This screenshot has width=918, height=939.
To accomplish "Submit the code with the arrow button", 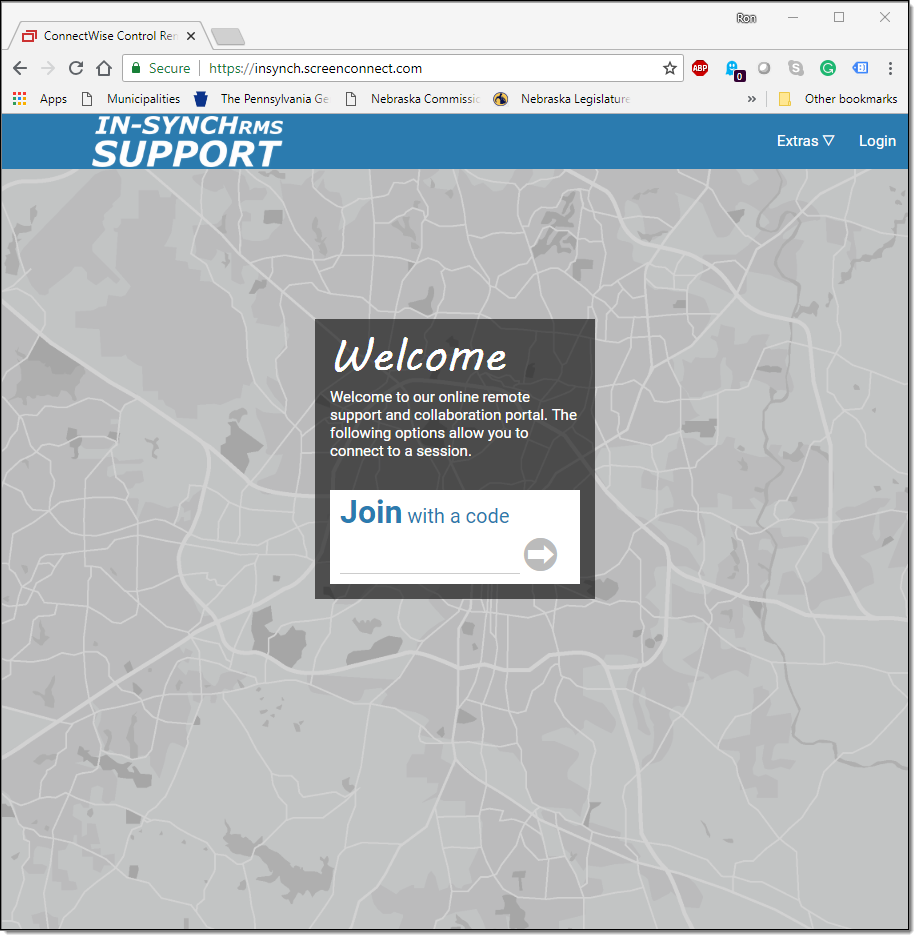I will coord(540,555).
